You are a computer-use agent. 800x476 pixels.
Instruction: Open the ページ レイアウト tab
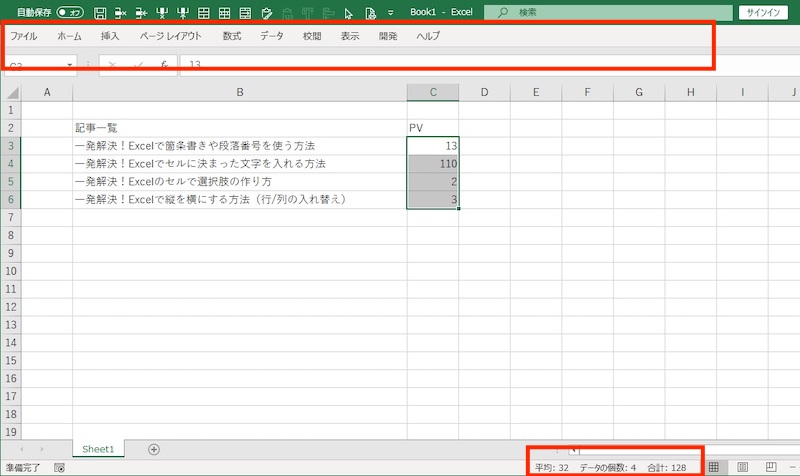coord(170,36)
